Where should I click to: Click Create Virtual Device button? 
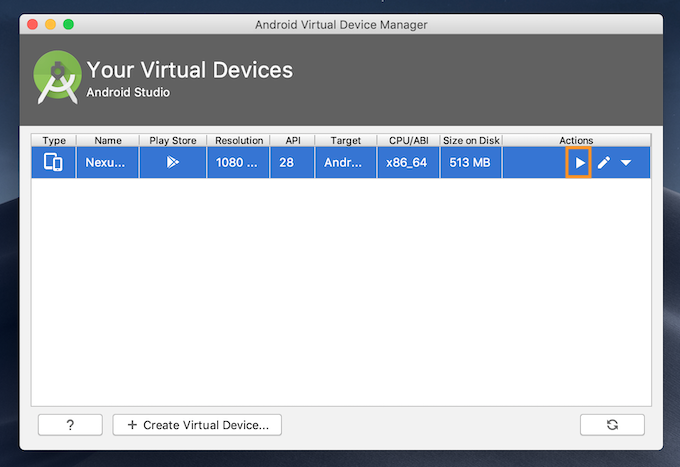click(x=197, y=425)
